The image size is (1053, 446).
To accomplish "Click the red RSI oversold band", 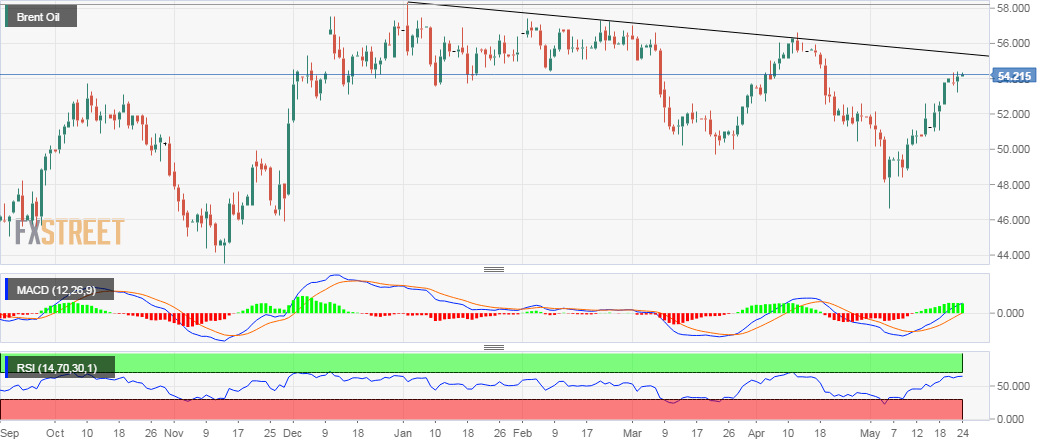I will 482,409.
